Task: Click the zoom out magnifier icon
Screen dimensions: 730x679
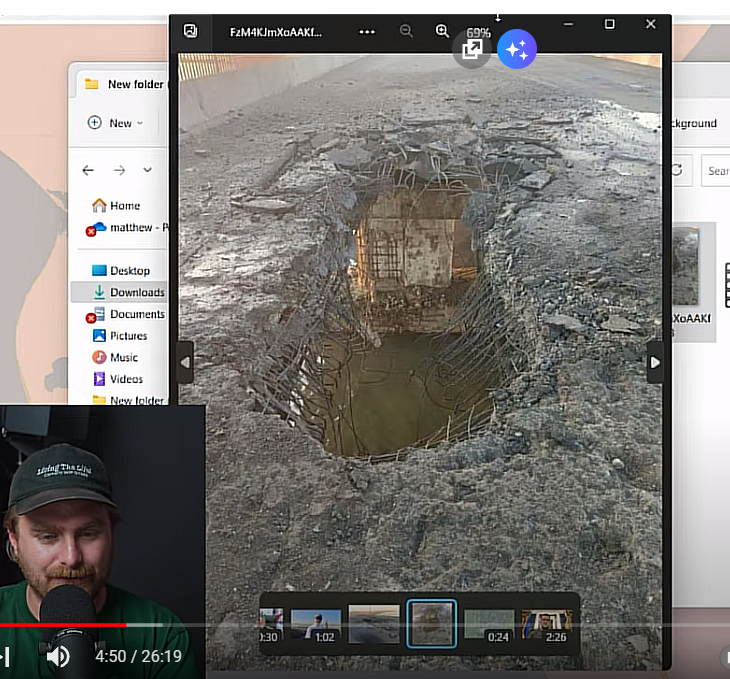Action: point(406,31)
